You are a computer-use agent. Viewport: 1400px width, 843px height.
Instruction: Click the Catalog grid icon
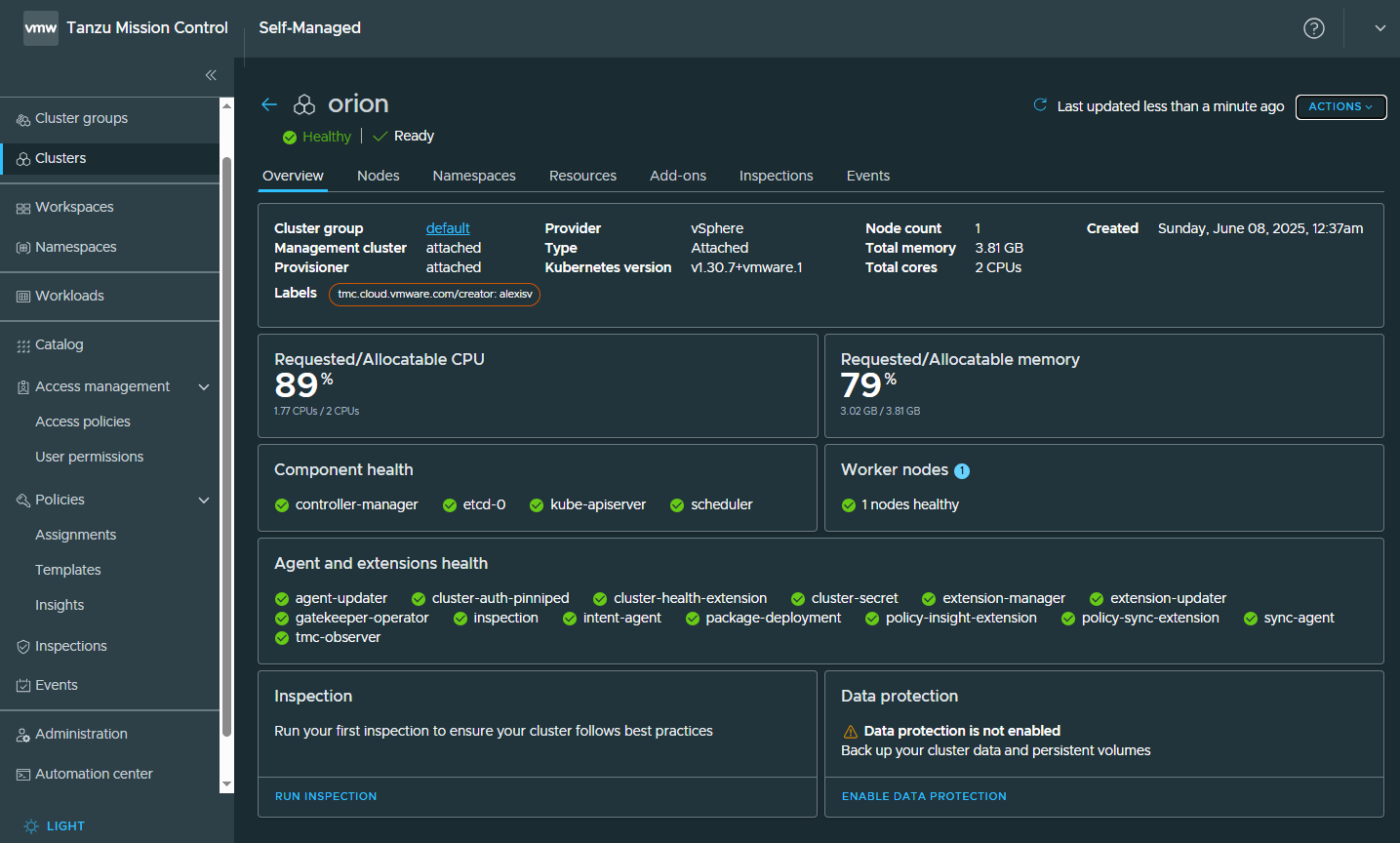click(23, 345)
